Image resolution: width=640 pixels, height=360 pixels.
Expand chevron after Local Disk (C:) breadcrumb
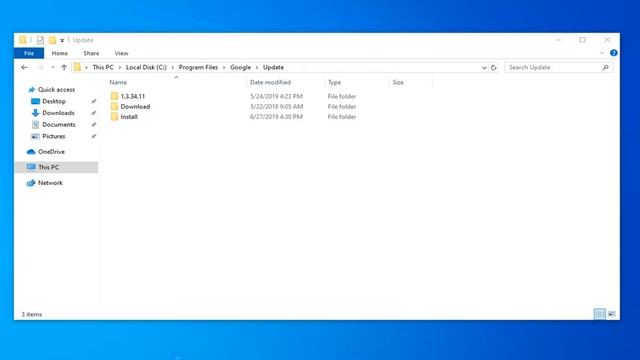pos(173,67)
